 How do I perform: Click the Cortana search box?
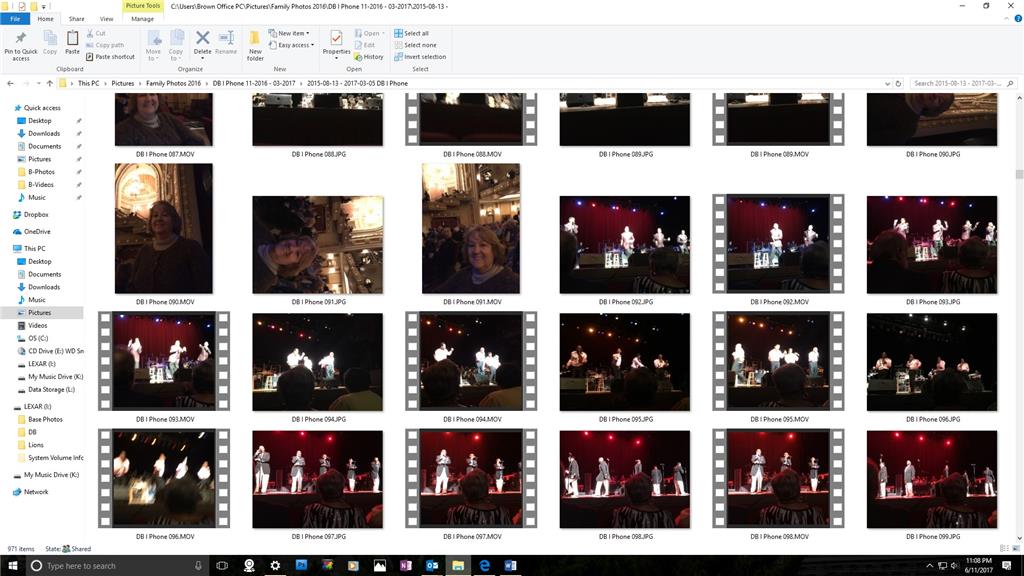click(116, 566)
